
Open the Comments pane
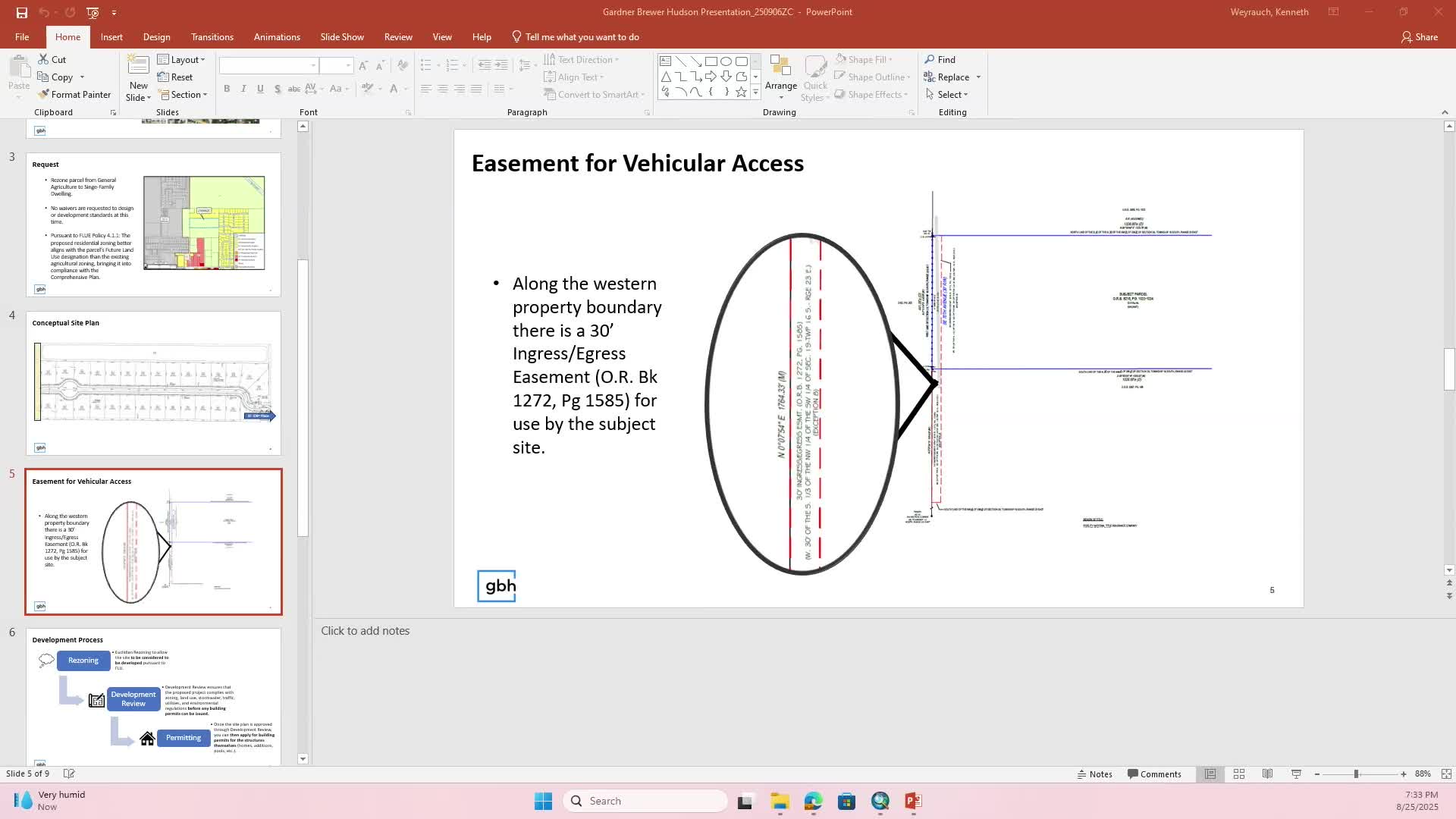[x=1154, y=774]
